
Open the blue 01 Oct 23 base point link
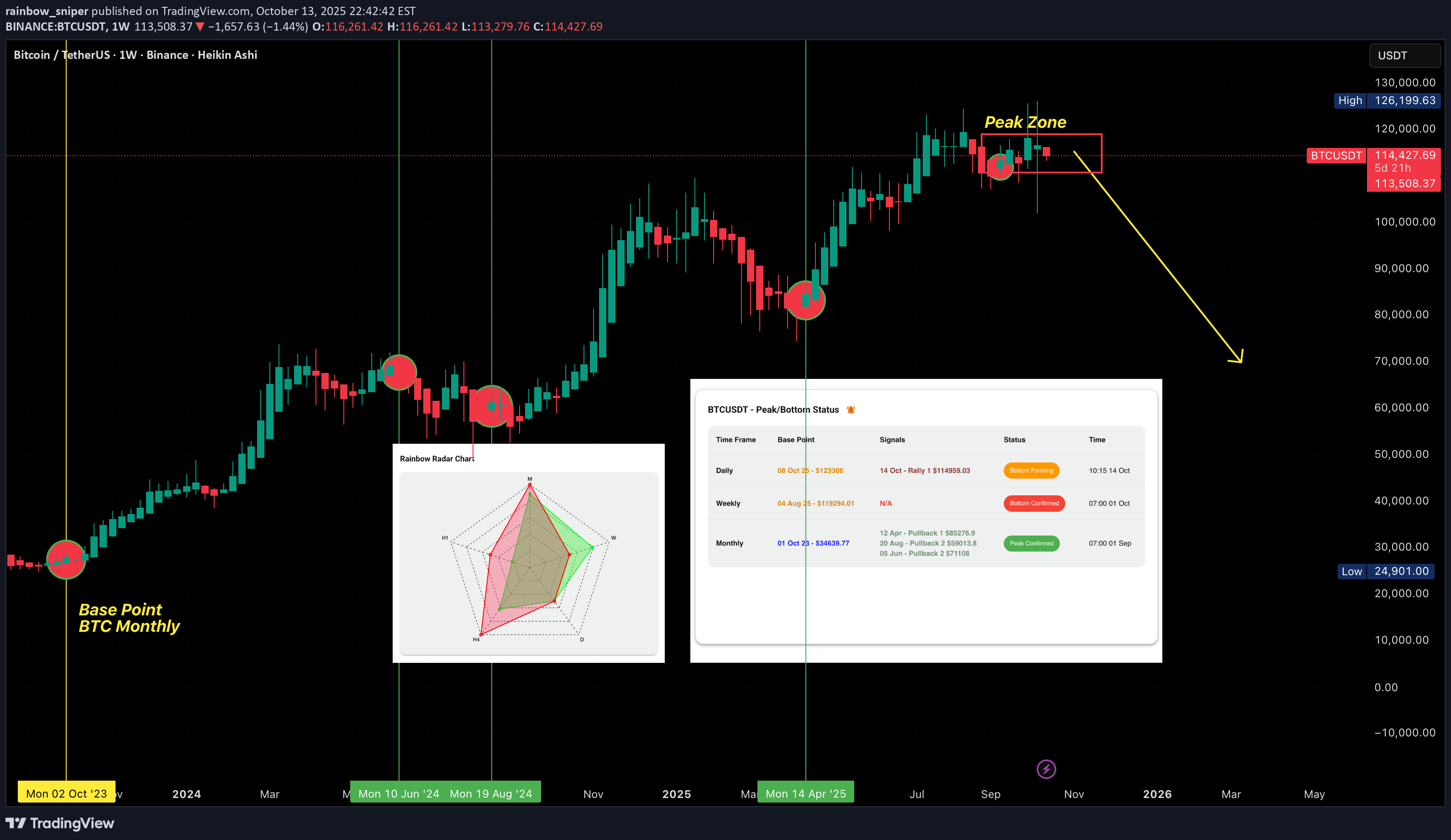pyautogui.click(x=812, y=543)
